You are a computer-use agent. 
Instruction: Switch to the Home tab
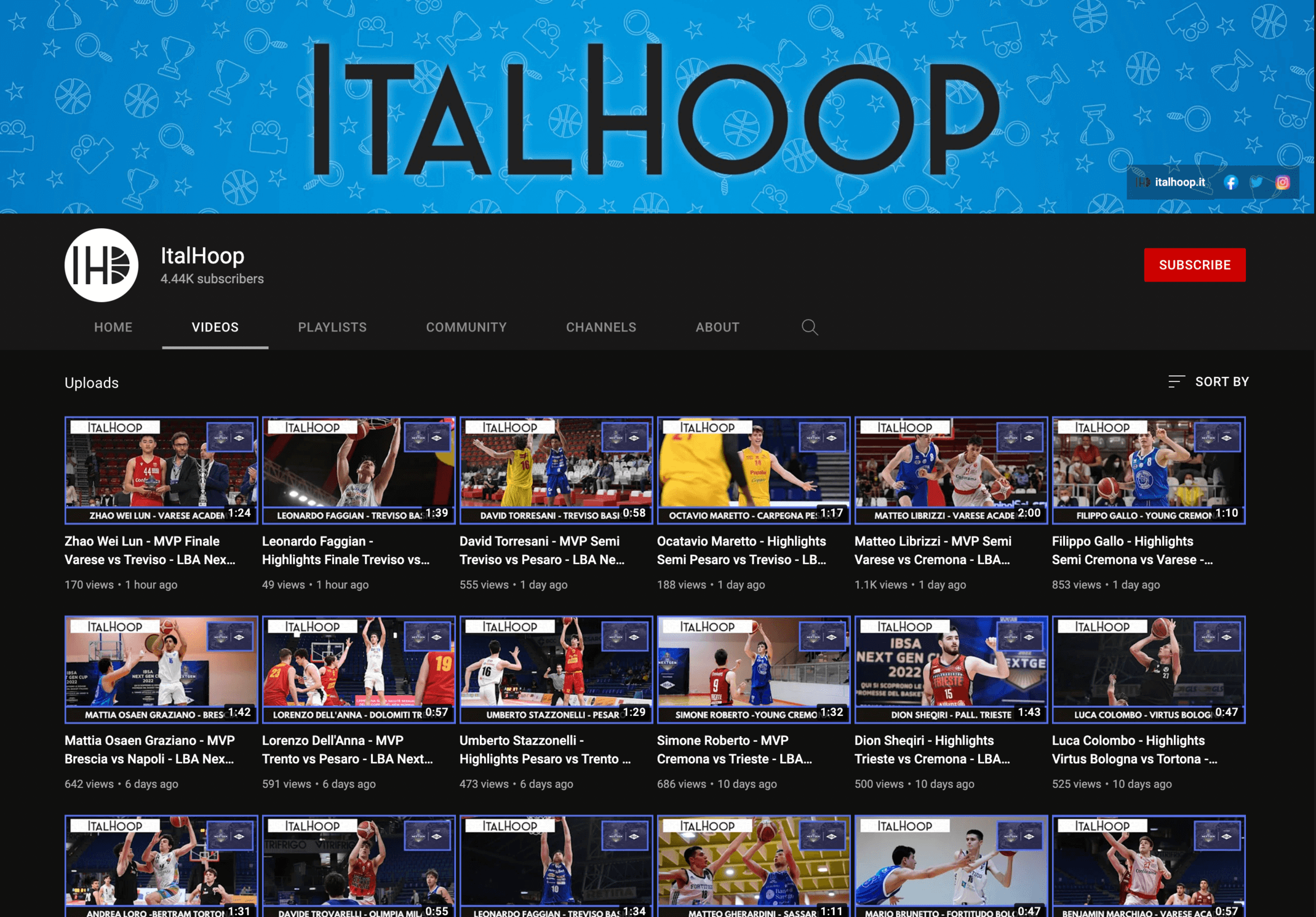click(113, 327)
